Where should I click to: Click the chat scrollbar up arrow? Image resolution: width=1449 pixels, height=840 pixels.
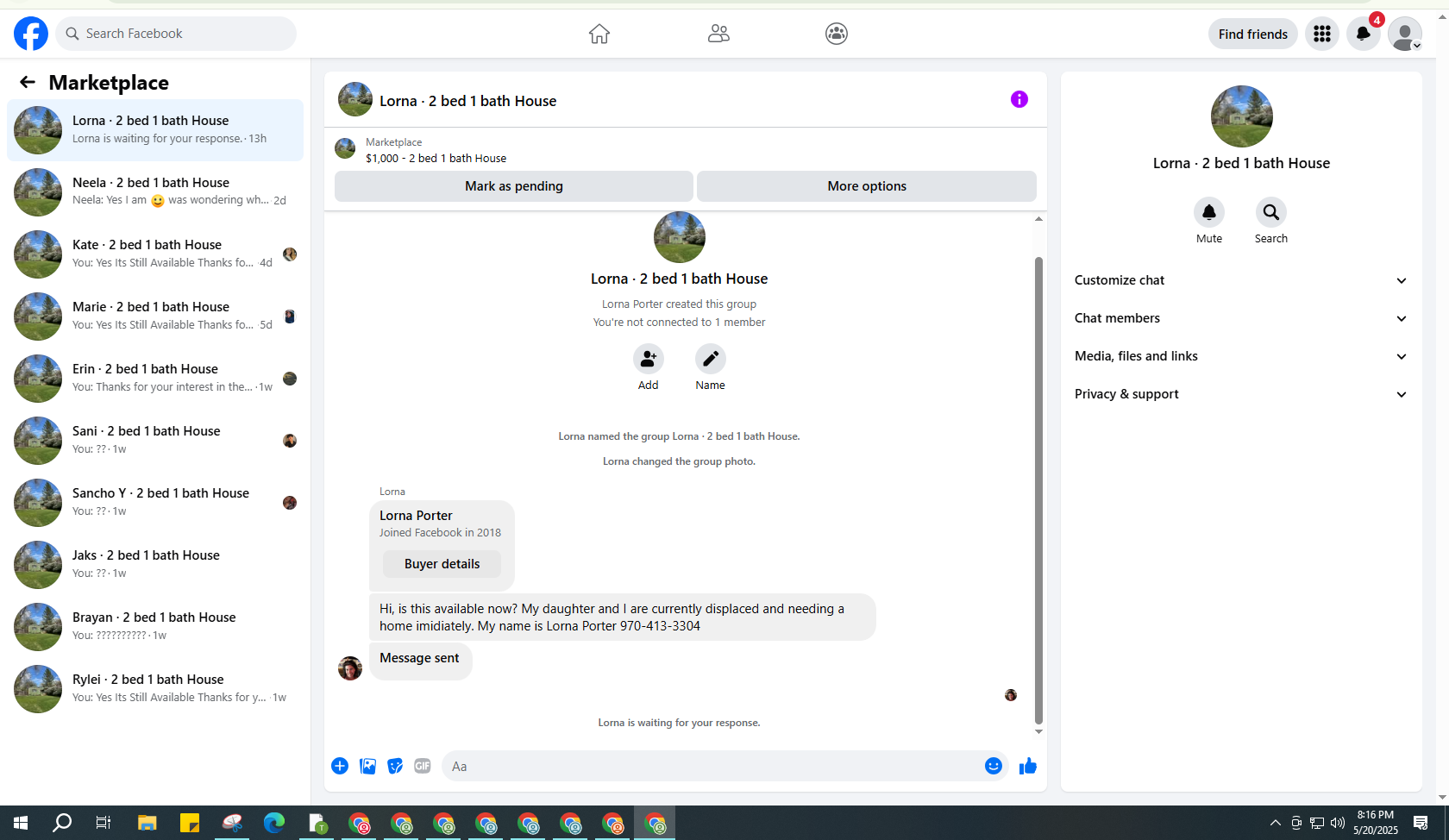point(1038,219)
